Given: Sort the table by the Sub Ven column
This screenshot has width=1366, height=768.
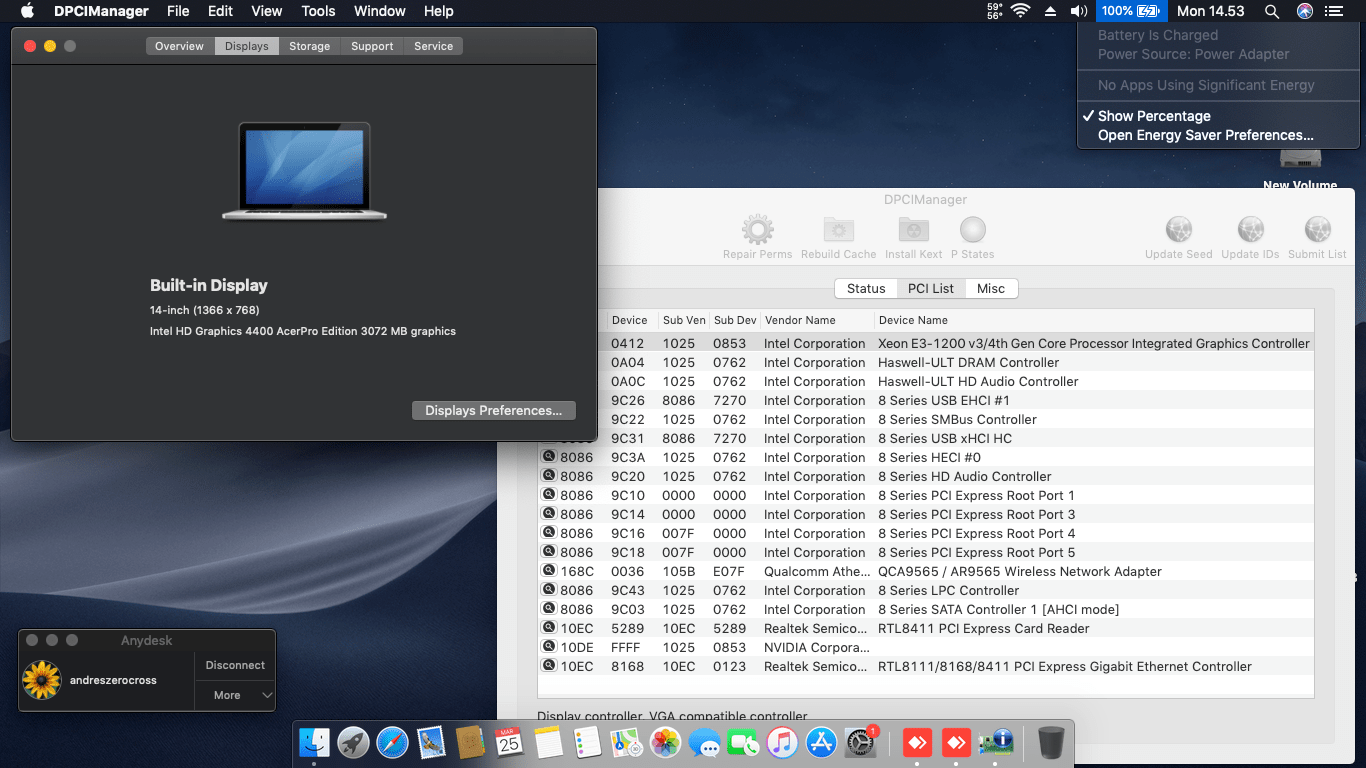Looking at the screenshot, I should pos(684,320).
